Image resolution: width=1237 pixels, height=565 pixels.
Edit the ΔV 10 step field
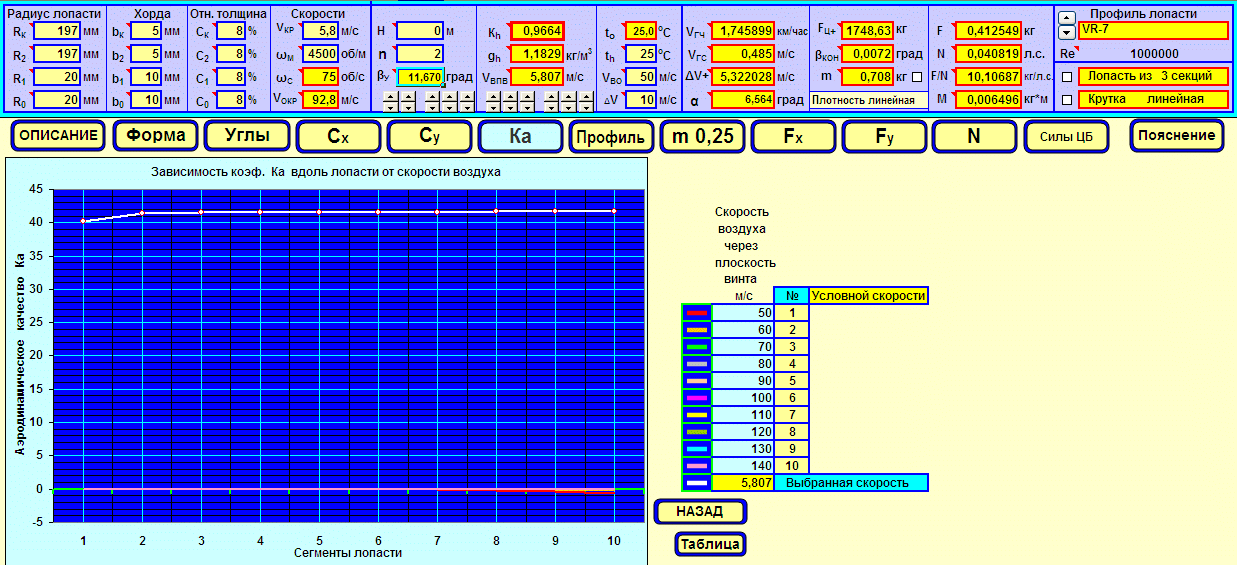pyautogui.click(x=640, y=99)
